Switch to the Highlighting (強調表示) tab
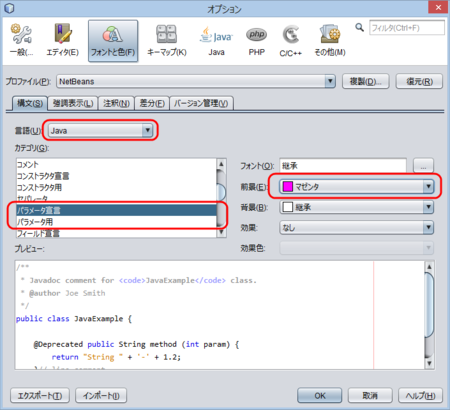450x410 pixels. [x=73, y=104]
